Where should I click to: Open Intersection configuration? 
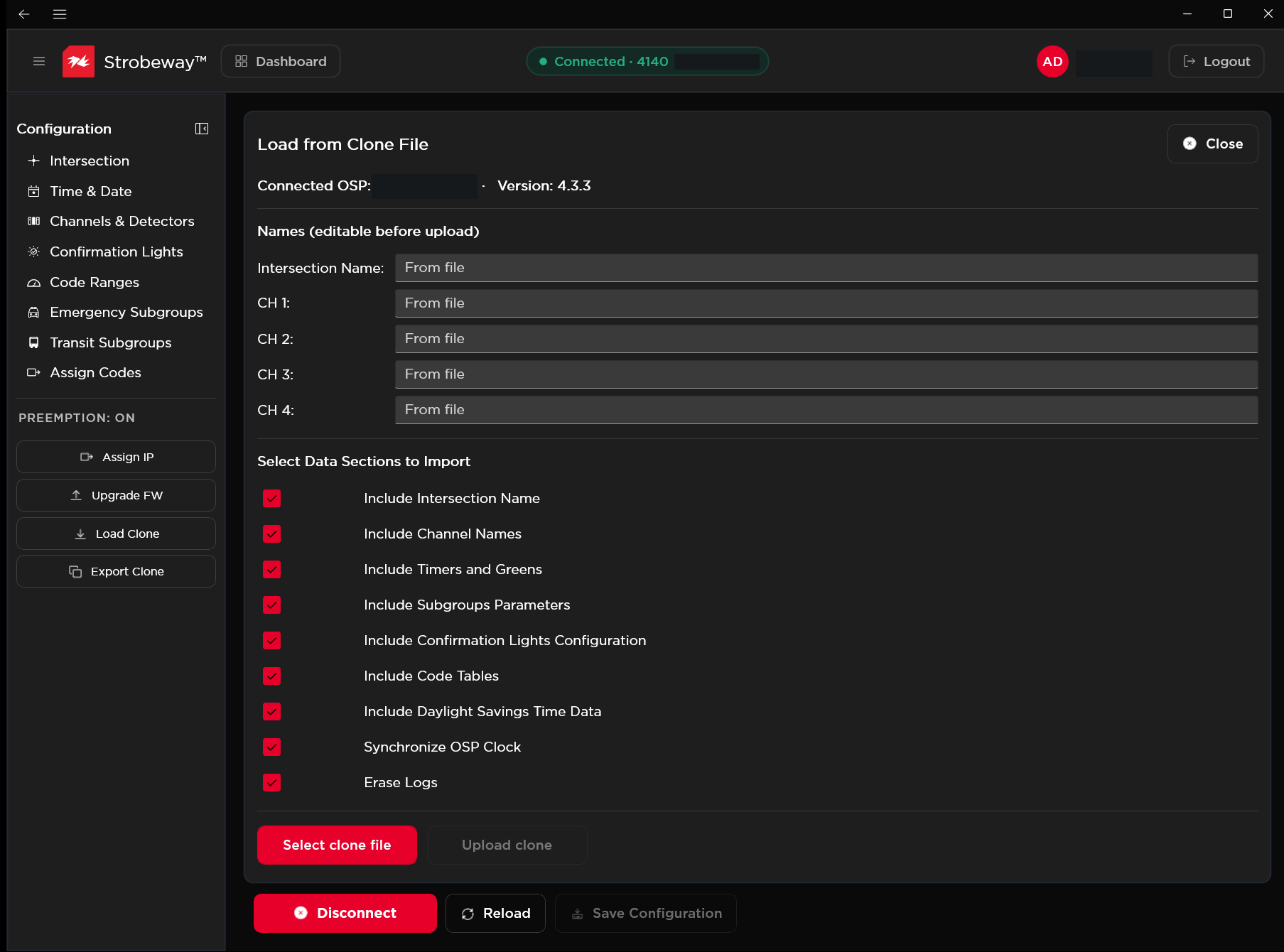pos(90,161)
